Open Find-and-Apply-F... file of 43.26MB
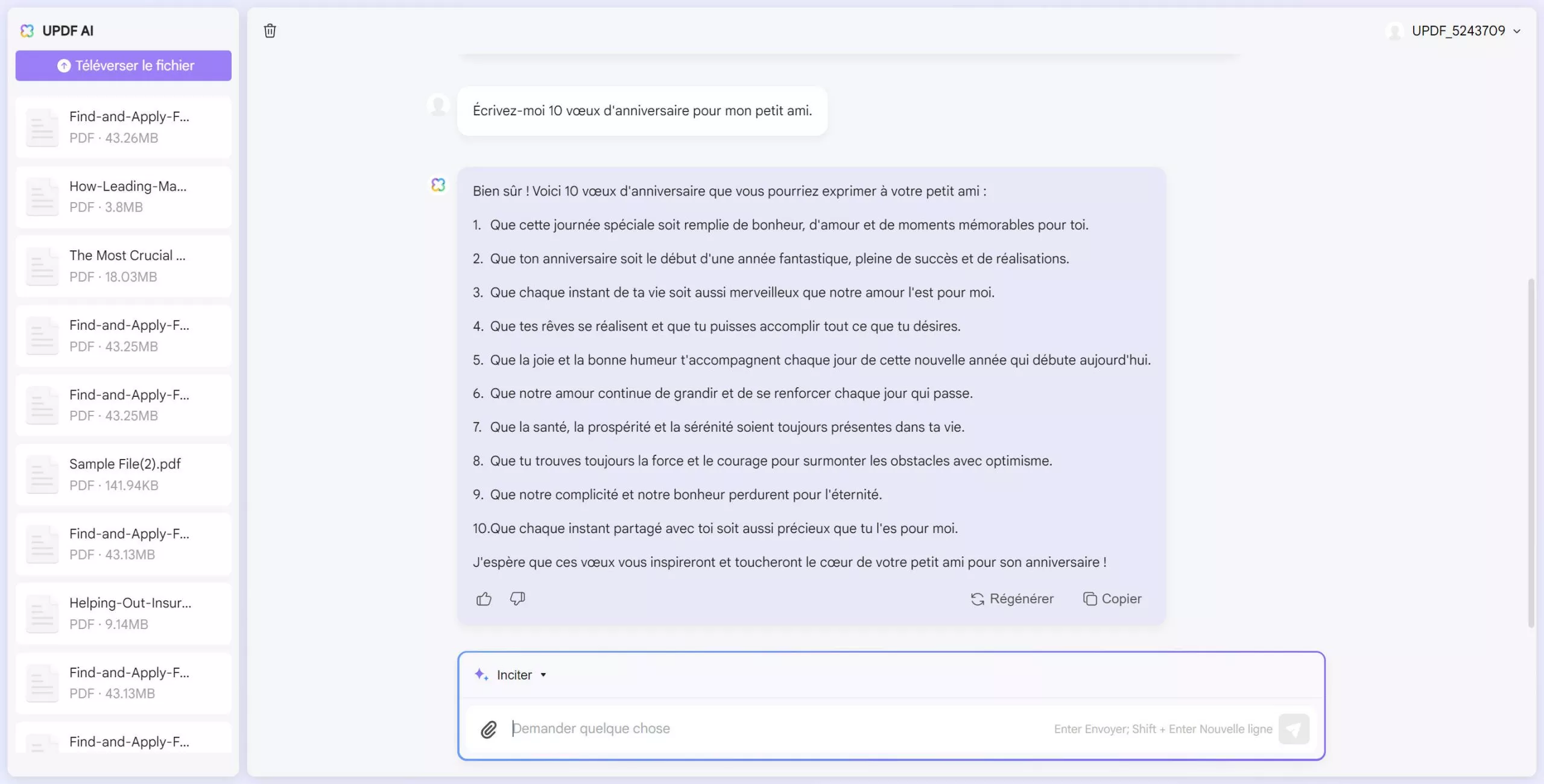This screenshot has height=784, width=1544. 124,127
